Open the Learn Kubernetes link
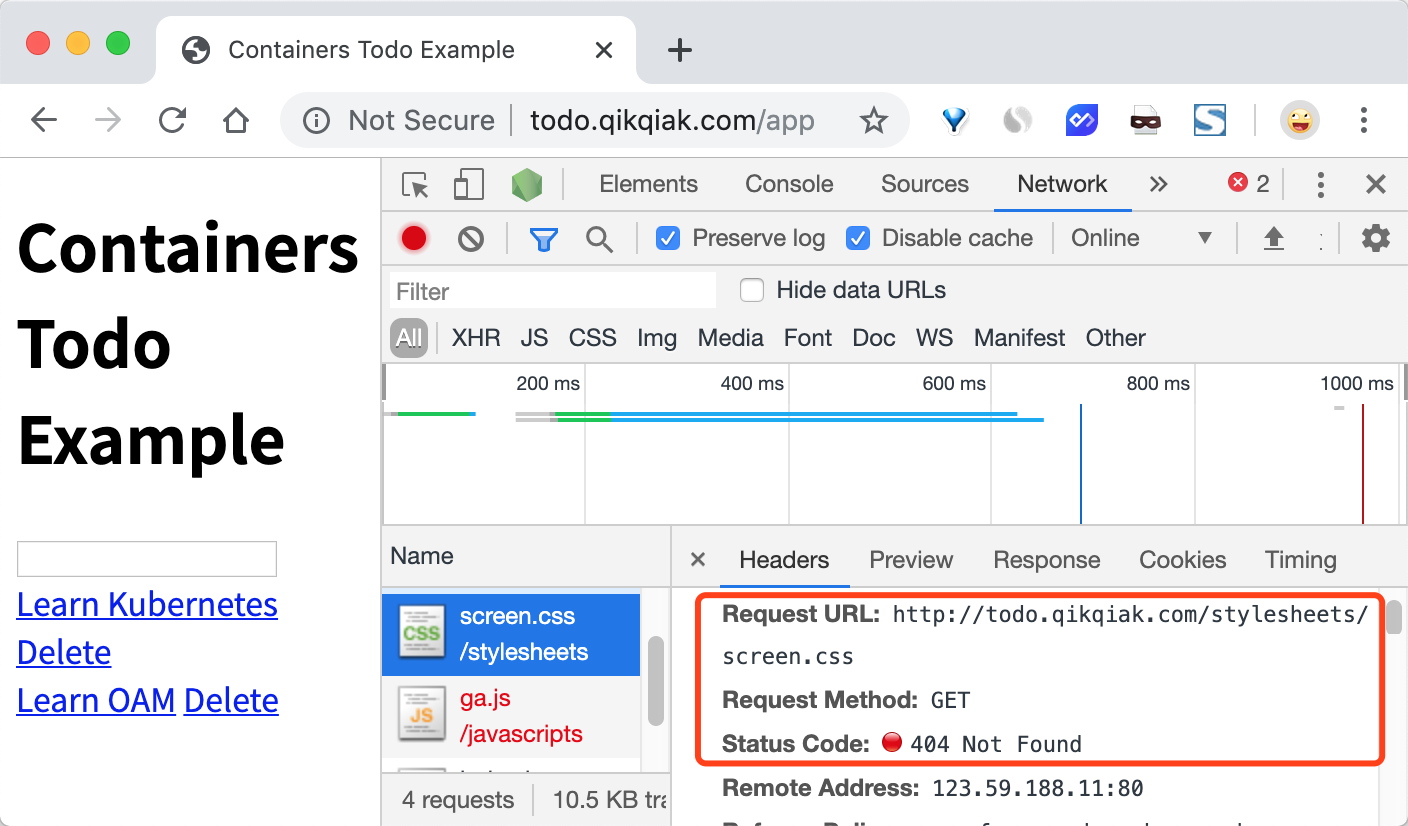The height and width of the screenshot is (826, 1408). [147, 605]
